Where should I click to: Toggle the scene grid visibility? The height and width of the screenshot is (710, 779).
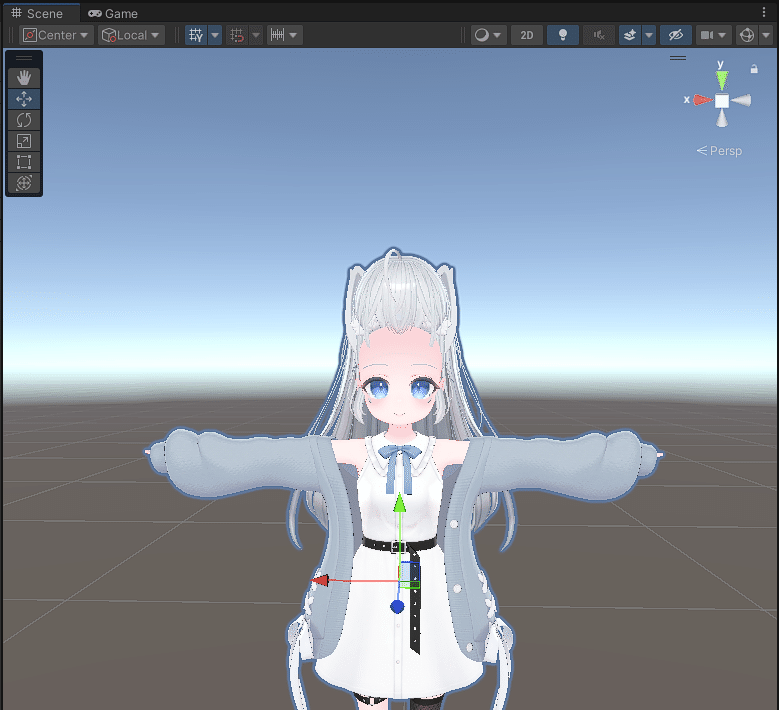coord(196,35)
